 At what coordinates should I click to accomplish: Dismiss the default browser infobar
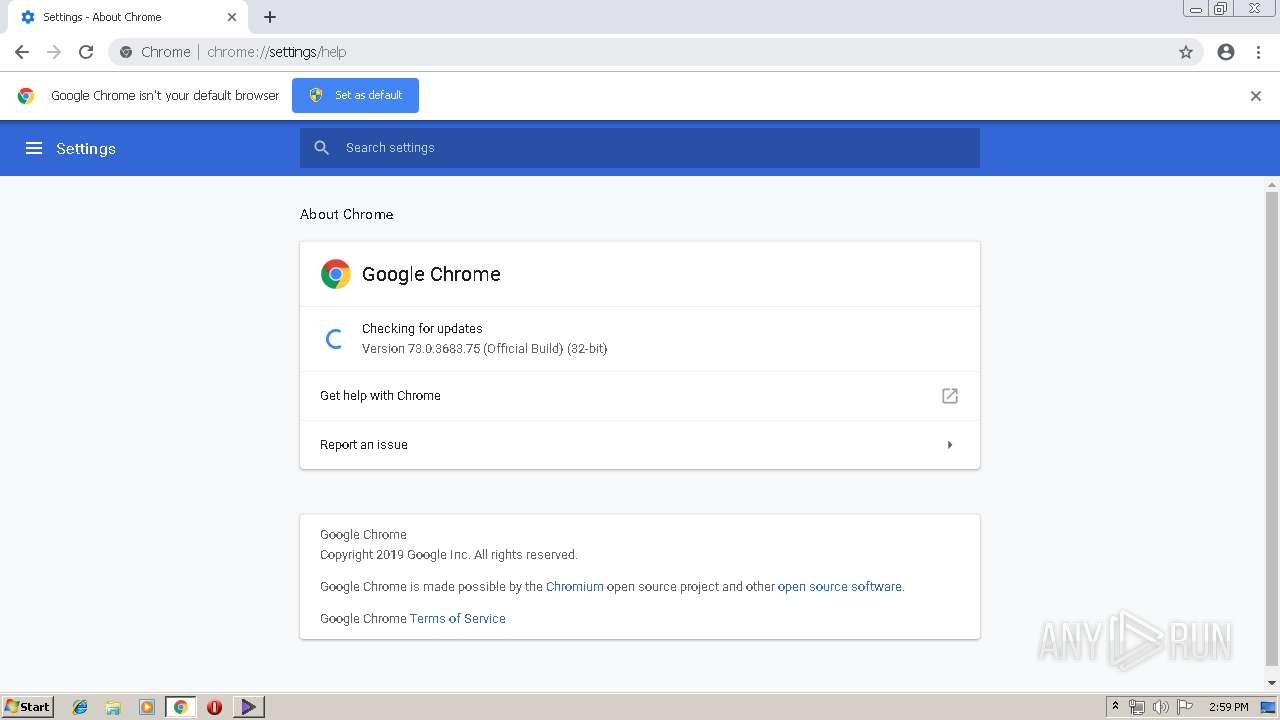coord(1256,96)
